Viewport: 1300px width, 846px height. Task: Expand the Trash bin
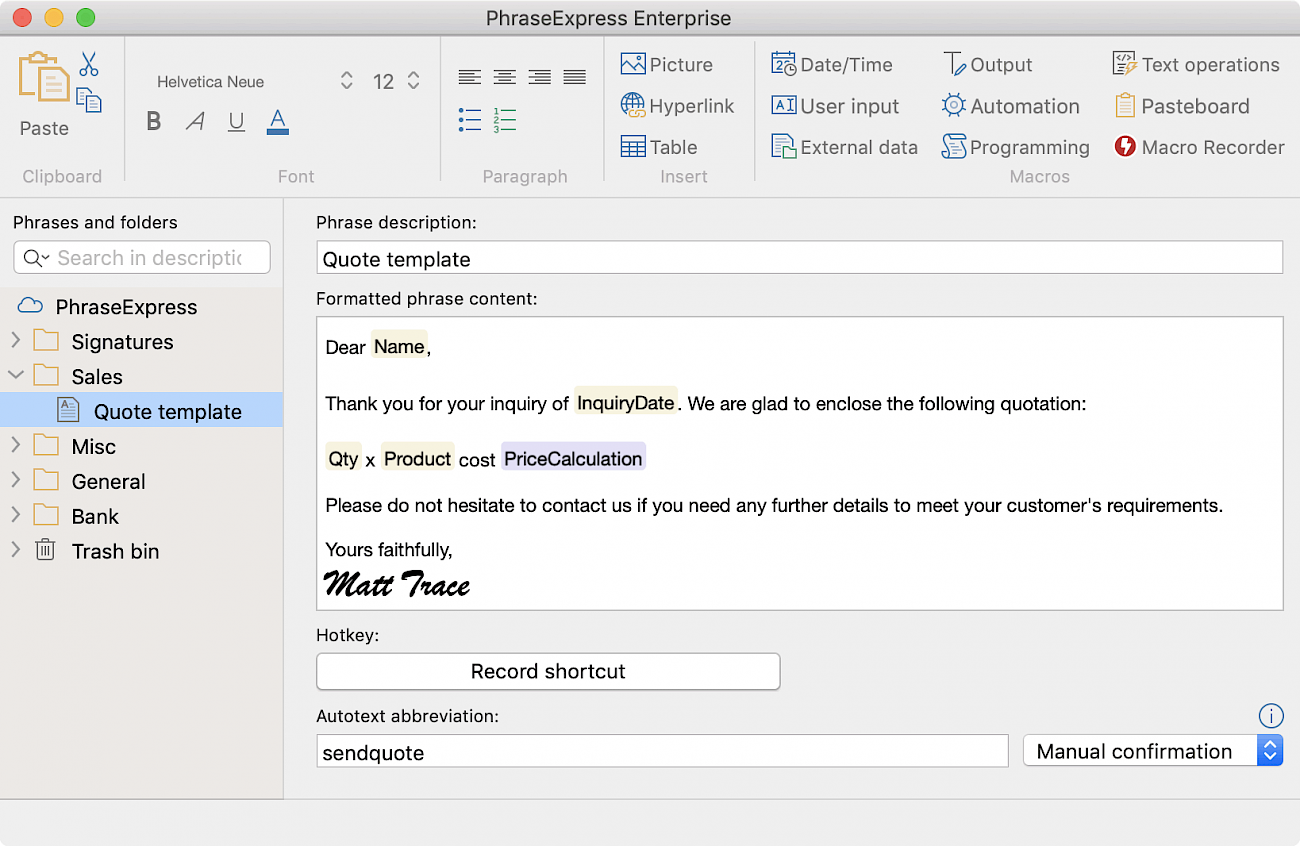tap(16, 551)
